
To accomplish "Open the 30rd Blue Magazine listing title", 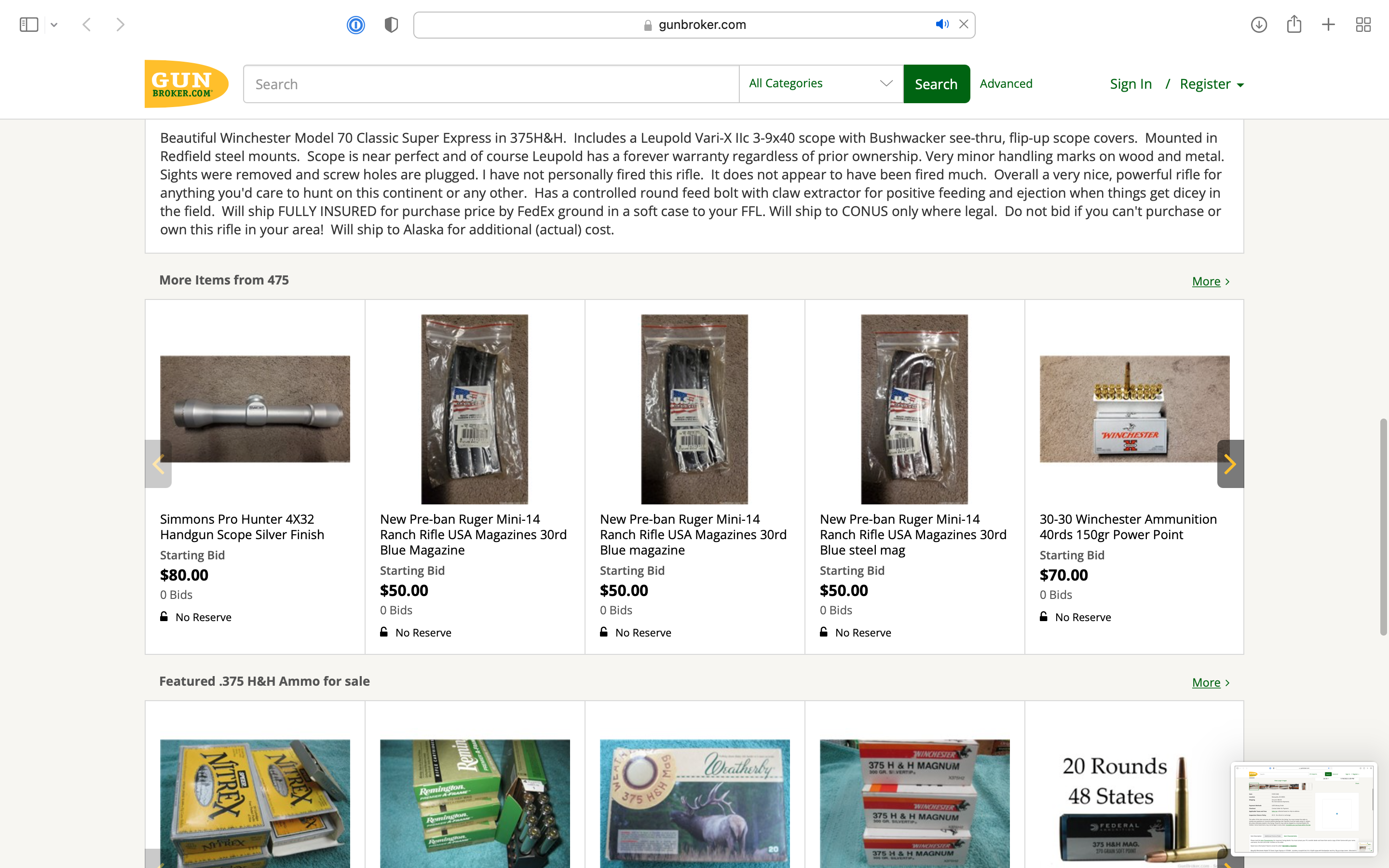I will pos(474,534).
